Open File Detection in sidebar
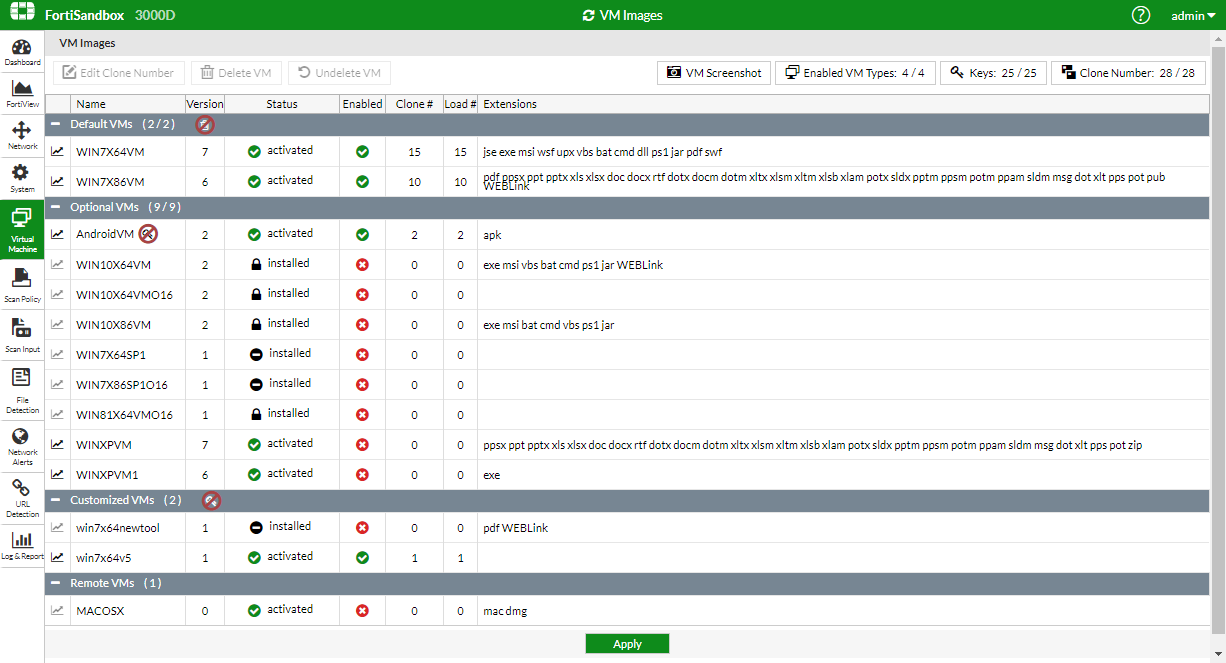This screenshot has width=1226, height=663. [x=22, y=390]
